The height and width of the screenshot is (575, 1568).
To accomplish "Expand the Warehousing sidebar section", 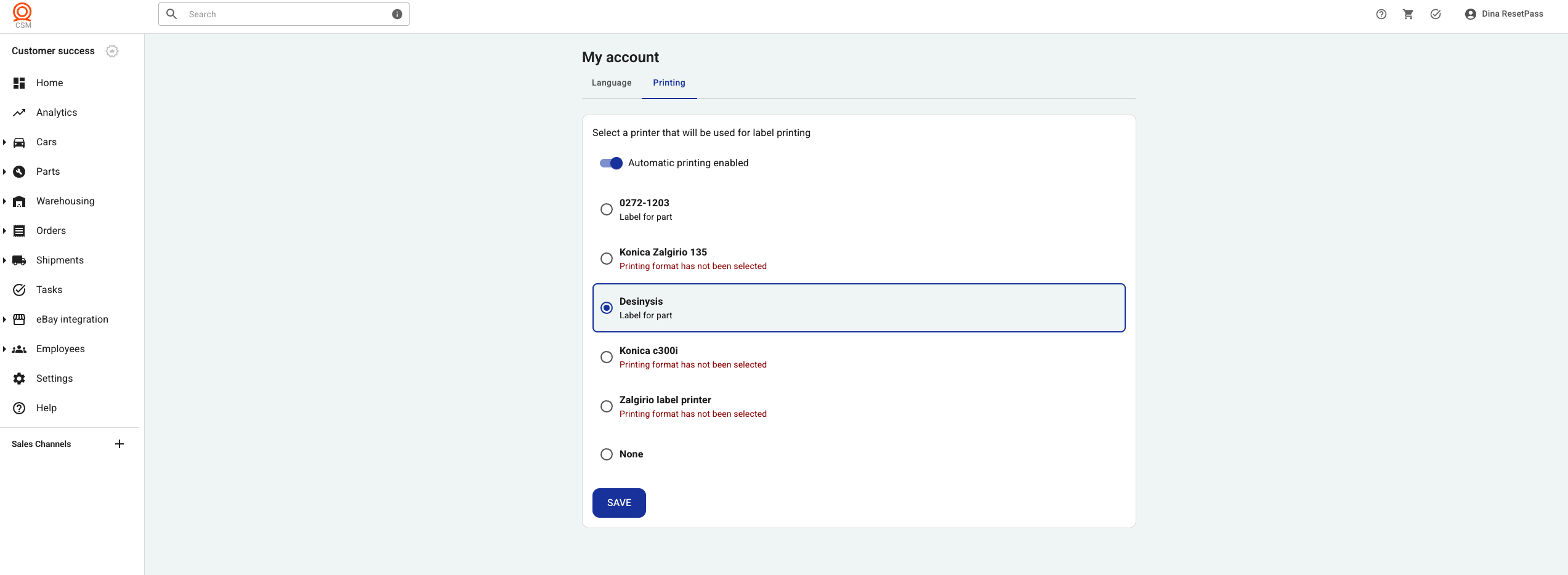I will point(5,201).
